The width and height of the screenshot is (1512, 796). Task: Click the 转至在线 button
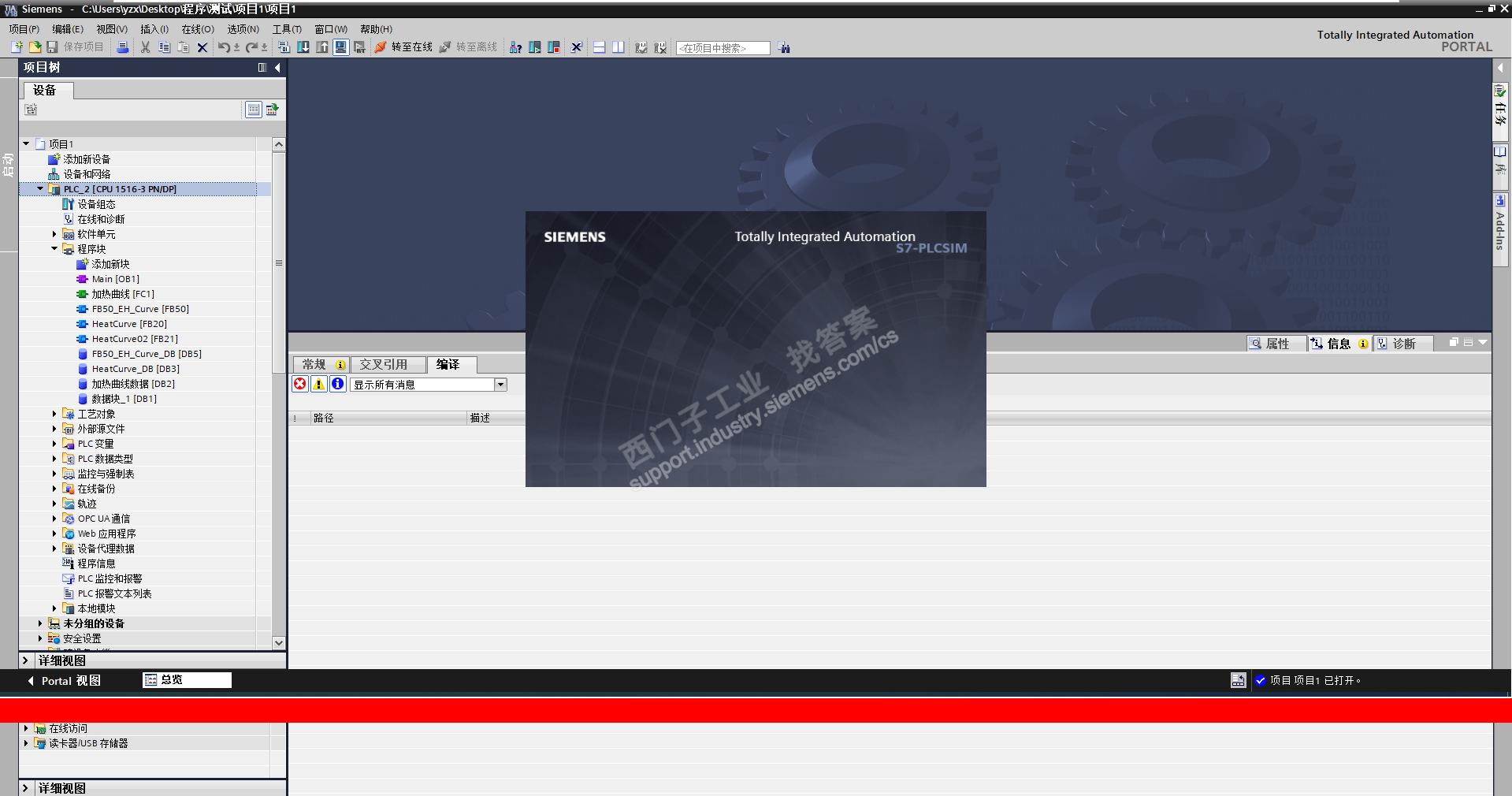(x=403, y=47)
